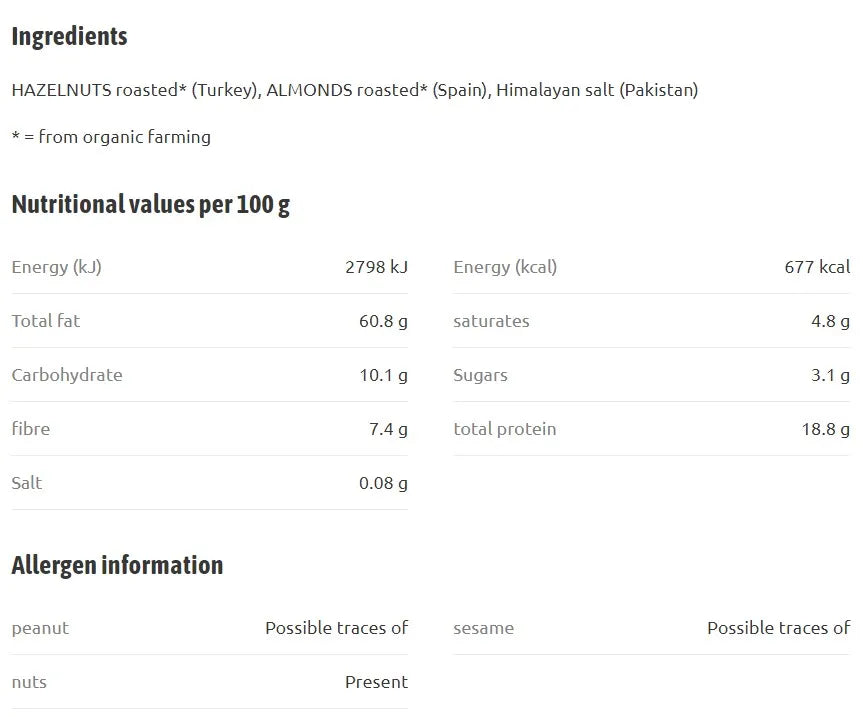Click the Allergen information heading

pos(117,566)
